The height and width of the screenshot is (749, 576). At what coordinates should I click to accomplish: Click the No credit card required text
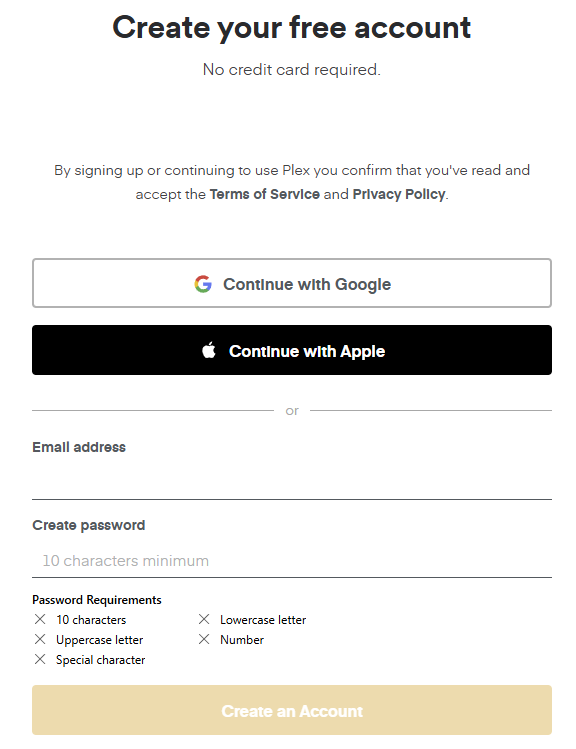coord(292,70)
